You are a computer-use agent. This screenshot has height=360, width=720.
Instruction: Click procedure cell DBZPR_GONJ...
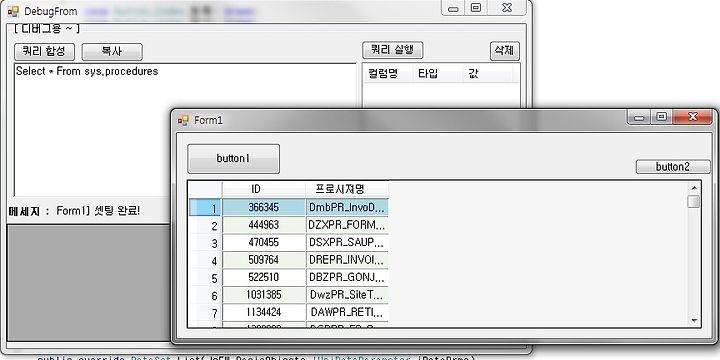pyautogui.click(x=347, y=278)
